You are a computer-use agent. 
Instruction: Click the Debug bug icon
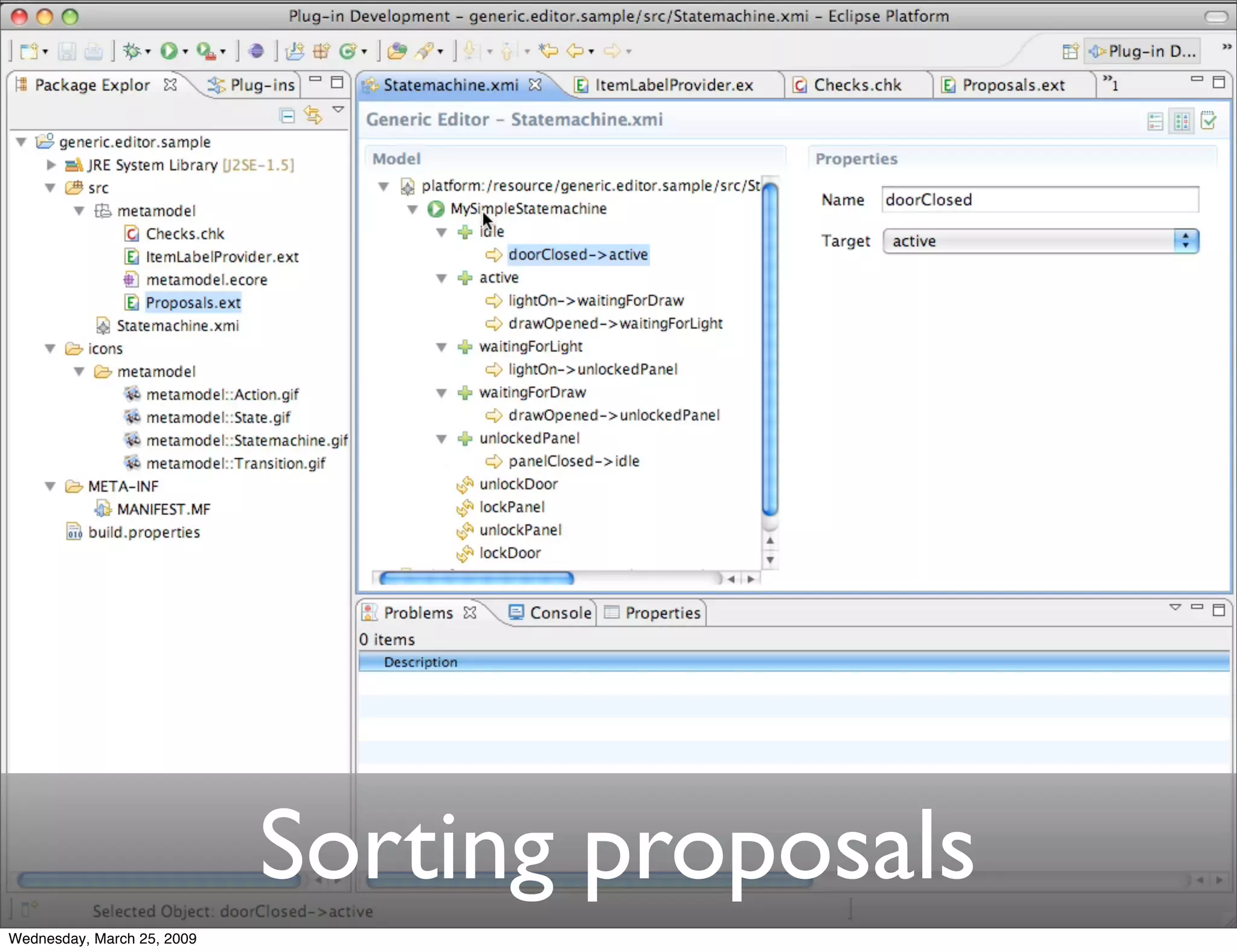tap(131, 51)
